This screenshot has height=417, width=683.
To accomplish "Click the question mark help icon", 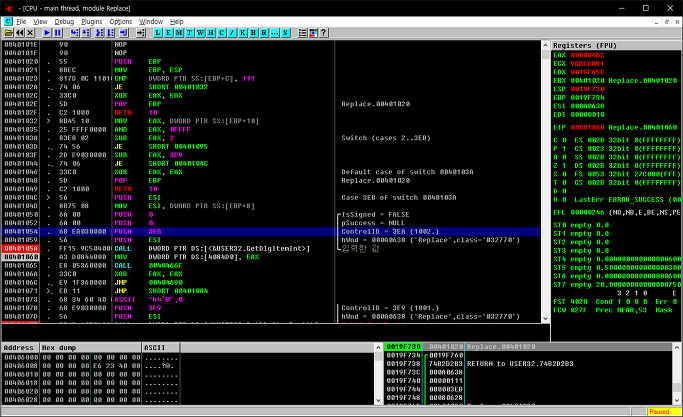I will point(324,33).
